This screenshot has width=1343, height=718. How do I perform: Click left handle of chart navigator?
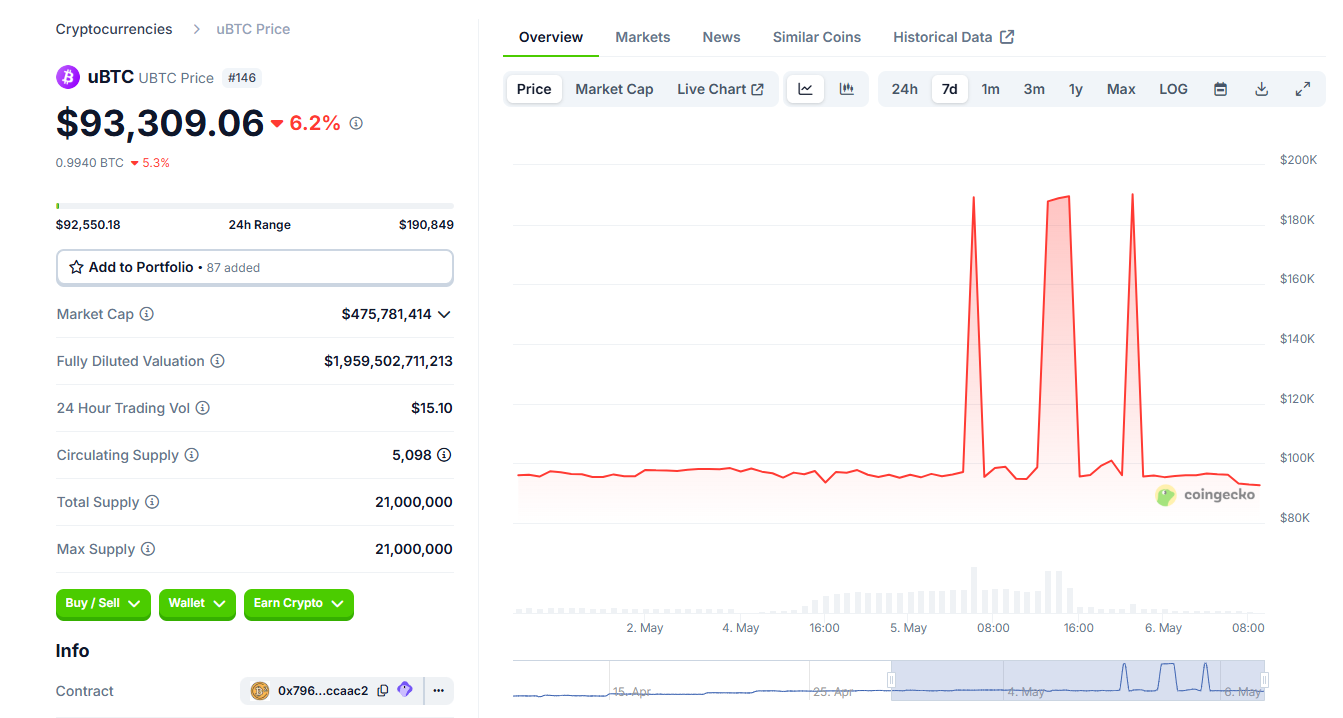[891, 680]
